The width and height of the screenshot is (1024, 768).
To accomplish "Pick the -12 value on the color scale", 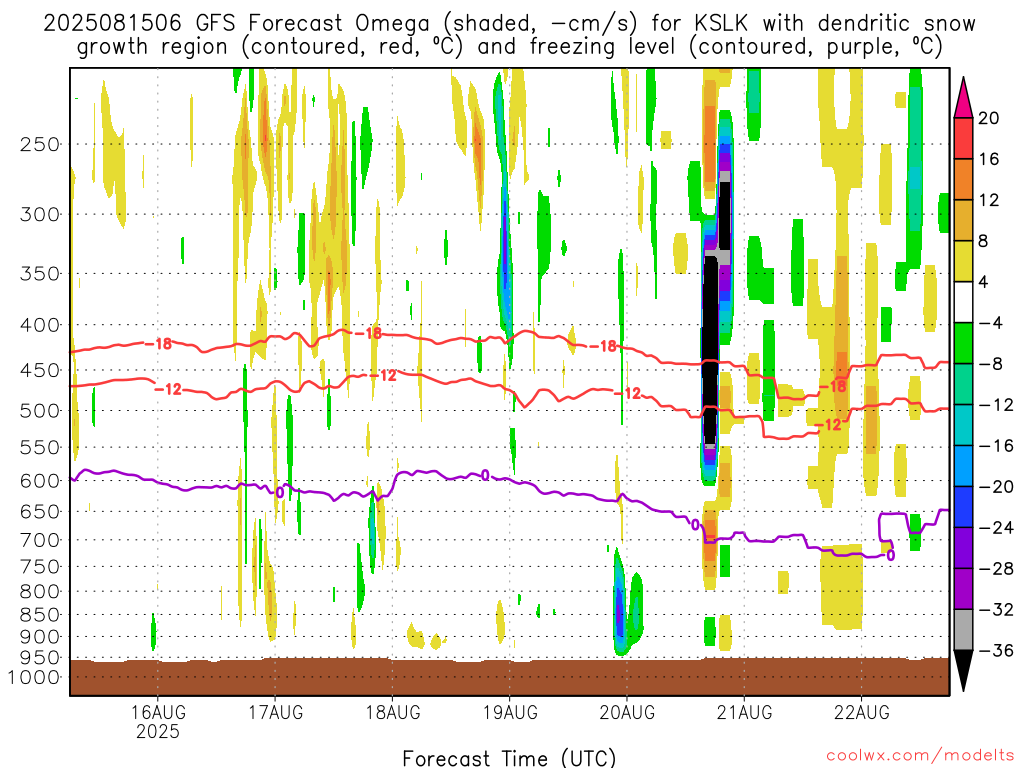I will click(996, 405).
